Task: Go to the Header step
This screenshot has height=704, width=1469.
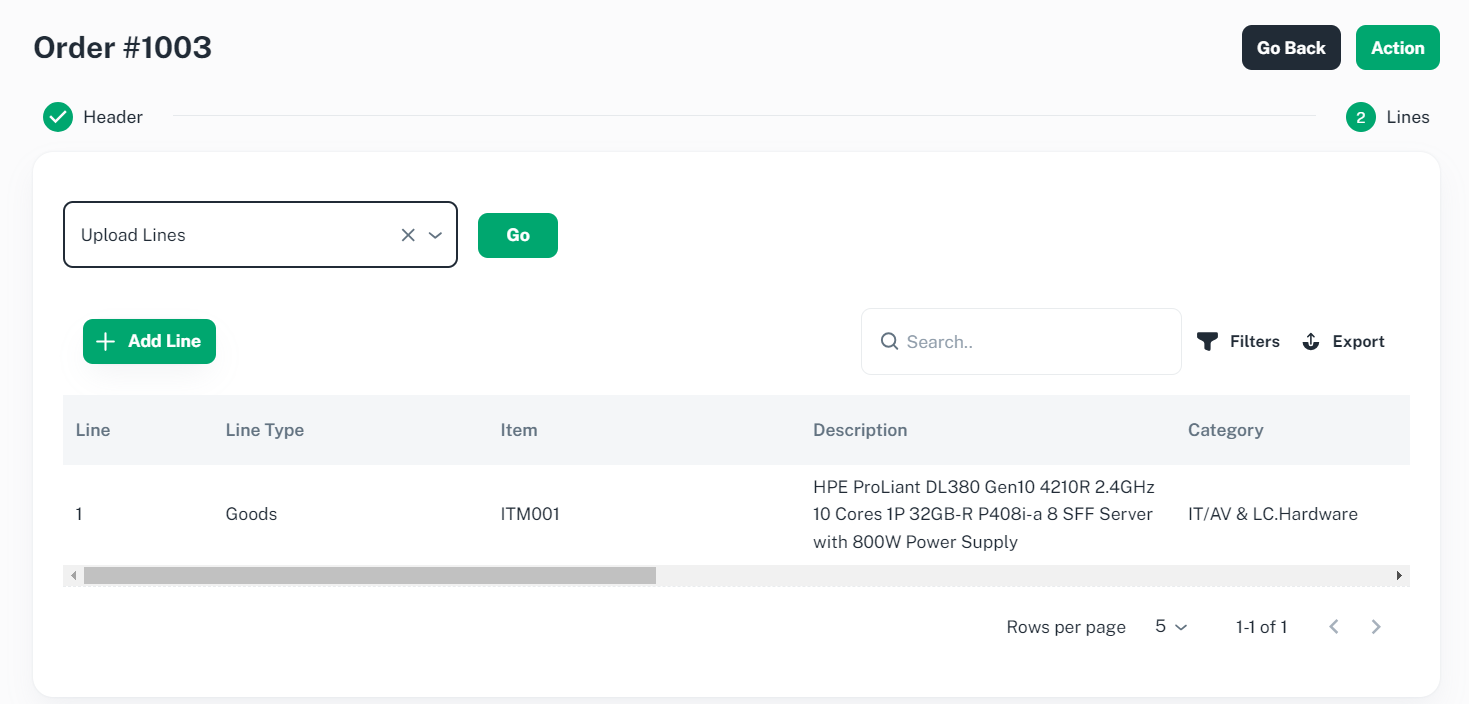Action: coord(113,117)
